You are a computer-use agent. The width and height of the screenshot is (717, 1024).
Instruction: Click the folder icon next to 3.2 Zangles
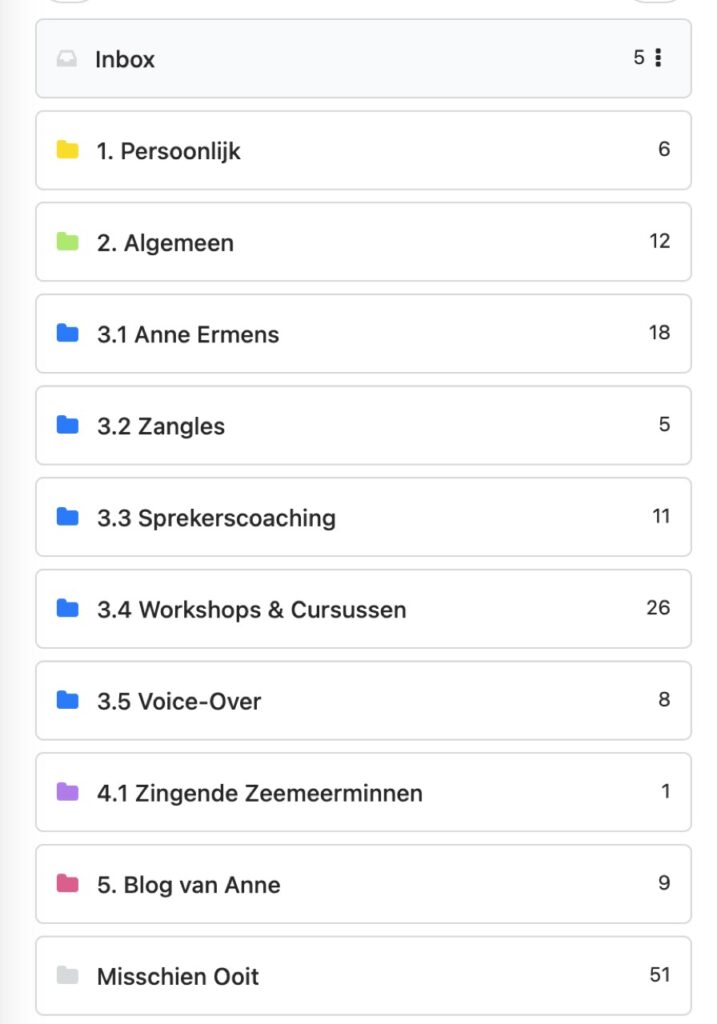67,425
